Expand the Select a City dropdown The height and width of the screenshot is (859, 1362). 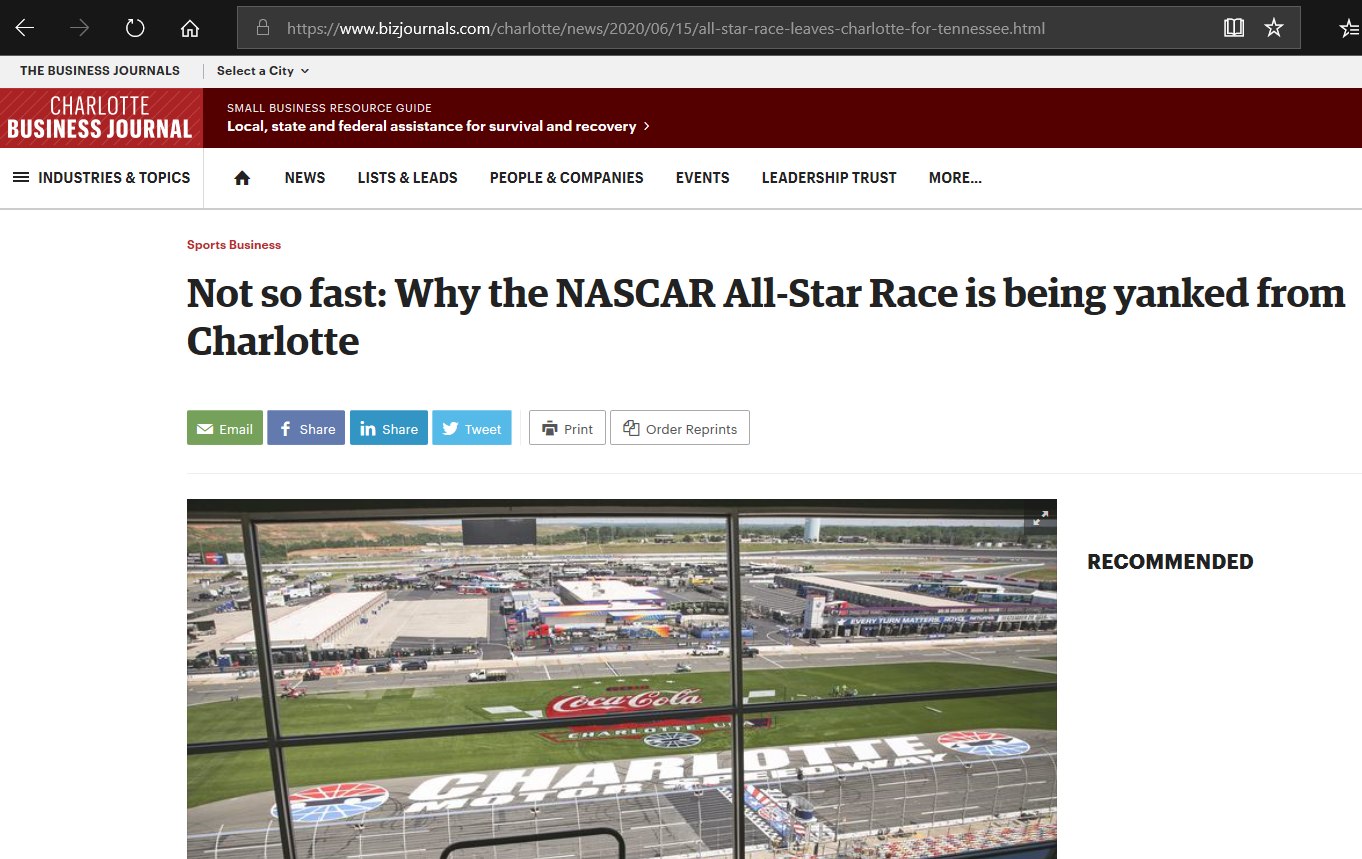263,71
